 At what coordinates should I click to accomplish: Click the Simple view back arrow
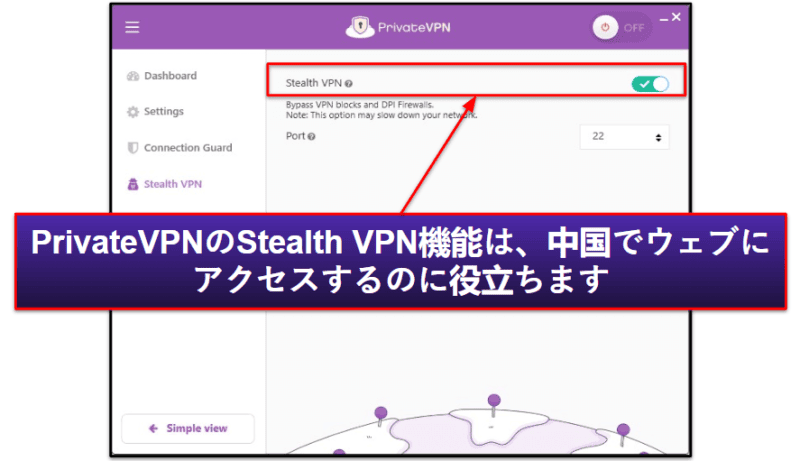(153, 428)
